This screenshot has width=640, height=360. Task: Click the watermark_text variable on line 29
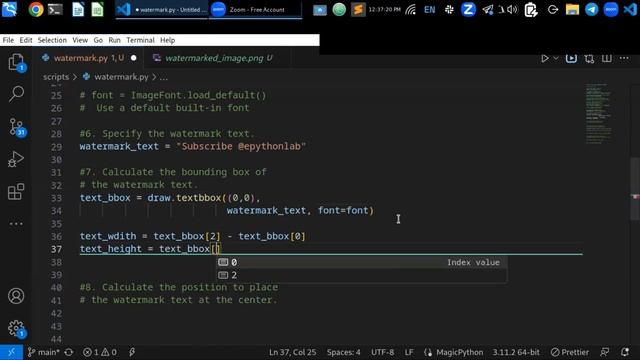119,146
